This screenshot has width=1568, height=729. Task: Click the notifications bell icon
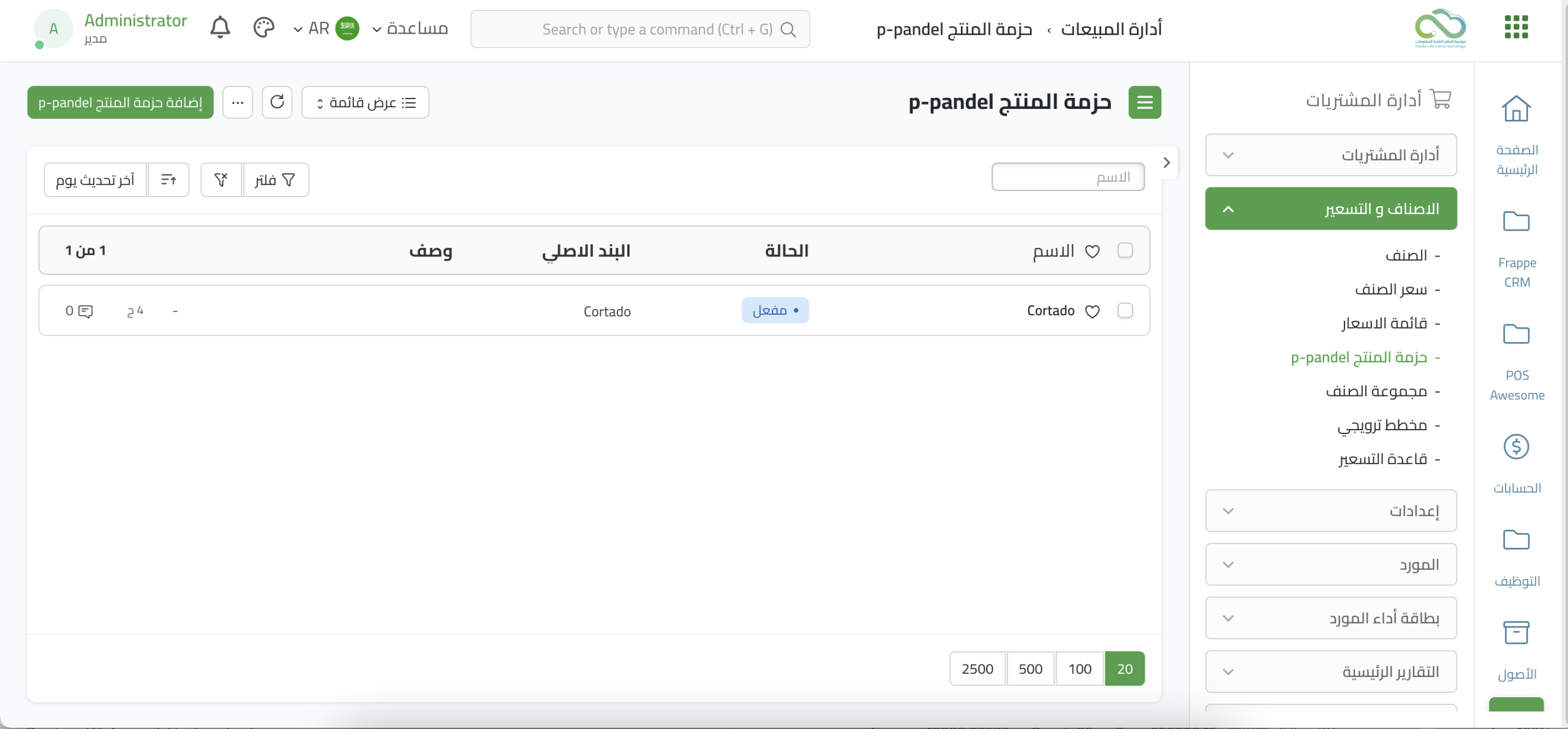point(220,28)
